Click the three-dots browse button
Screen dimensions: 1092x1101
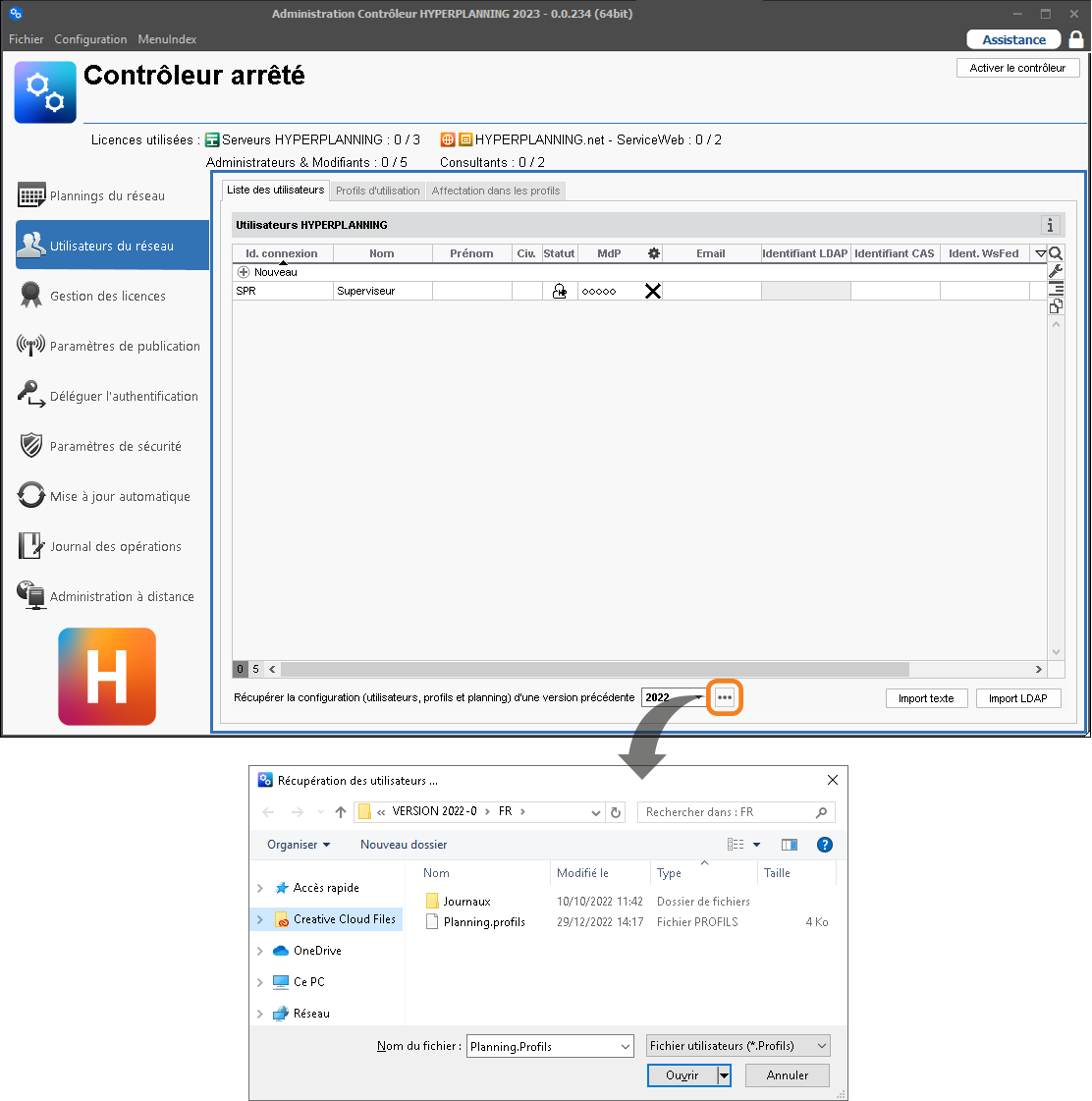click(x=725, y=697)
